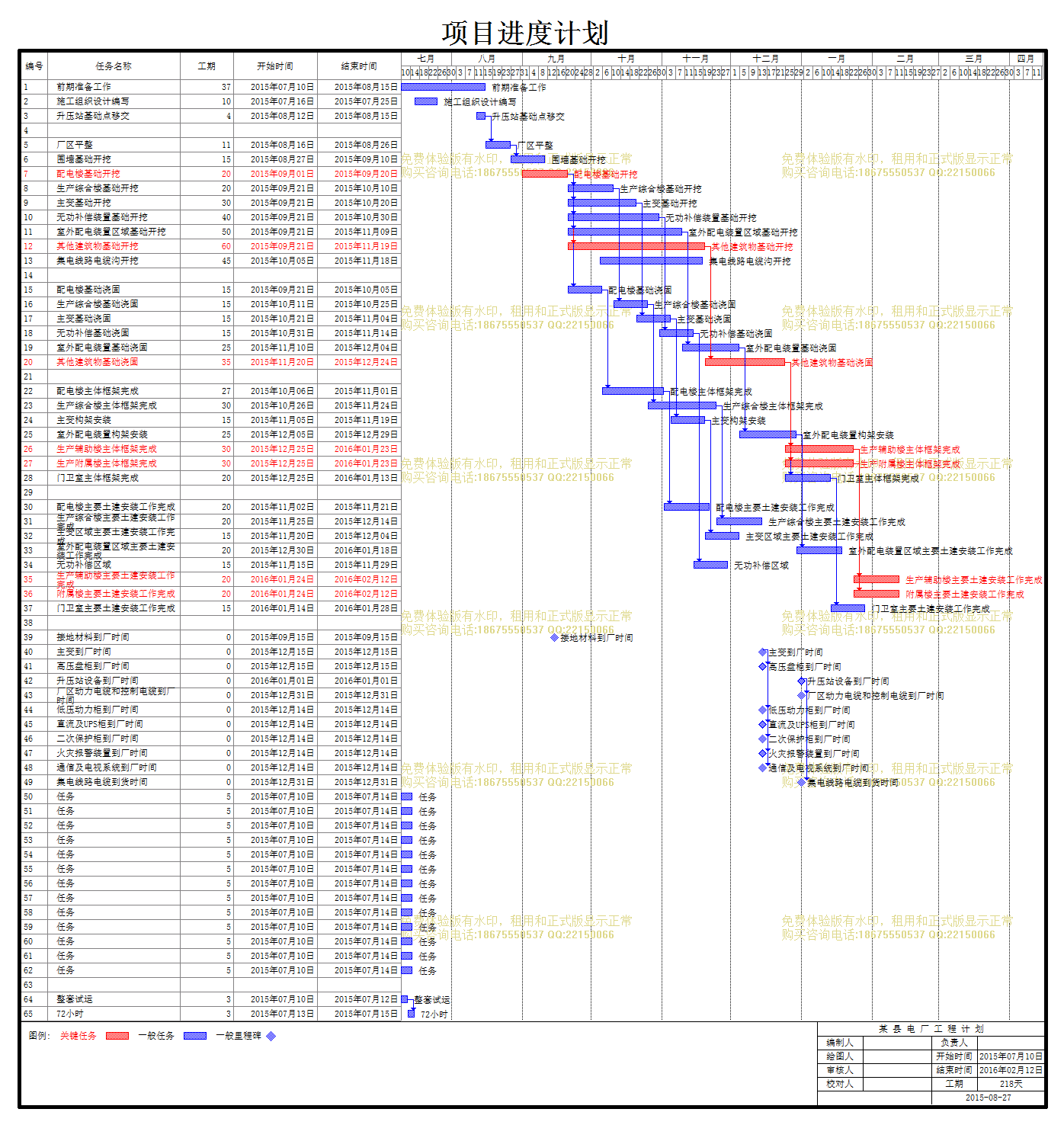Select task name 围墙基础开挖 in table row 6
This screenshot has width=1064, height=1125.
click(x=84, y=159)
